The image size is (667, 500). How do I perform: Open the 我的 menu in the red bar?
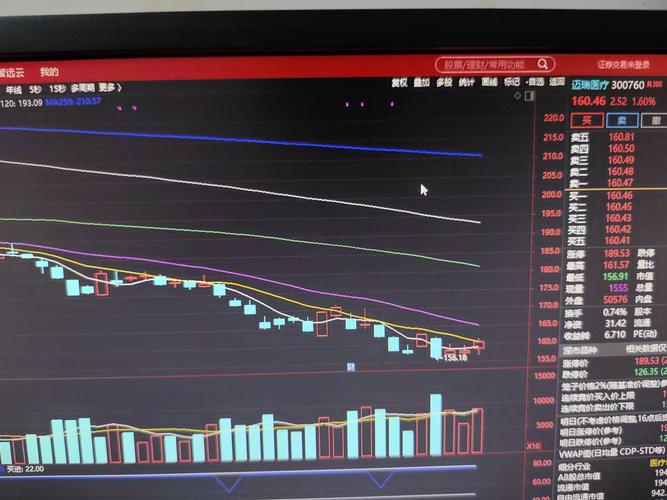point(49,72)
